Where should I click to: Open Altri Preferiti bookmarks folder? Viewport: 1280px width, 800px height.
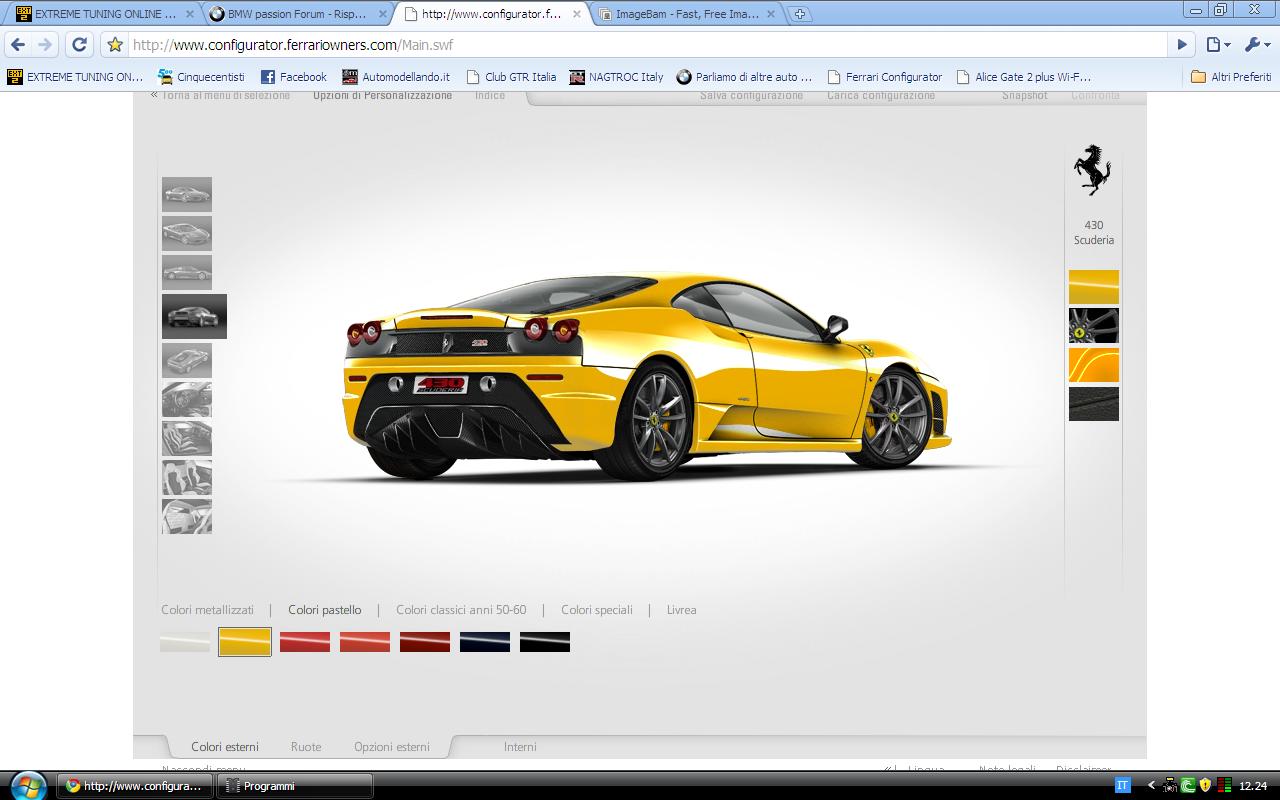pyautogui.click(x=1231, y=77)
